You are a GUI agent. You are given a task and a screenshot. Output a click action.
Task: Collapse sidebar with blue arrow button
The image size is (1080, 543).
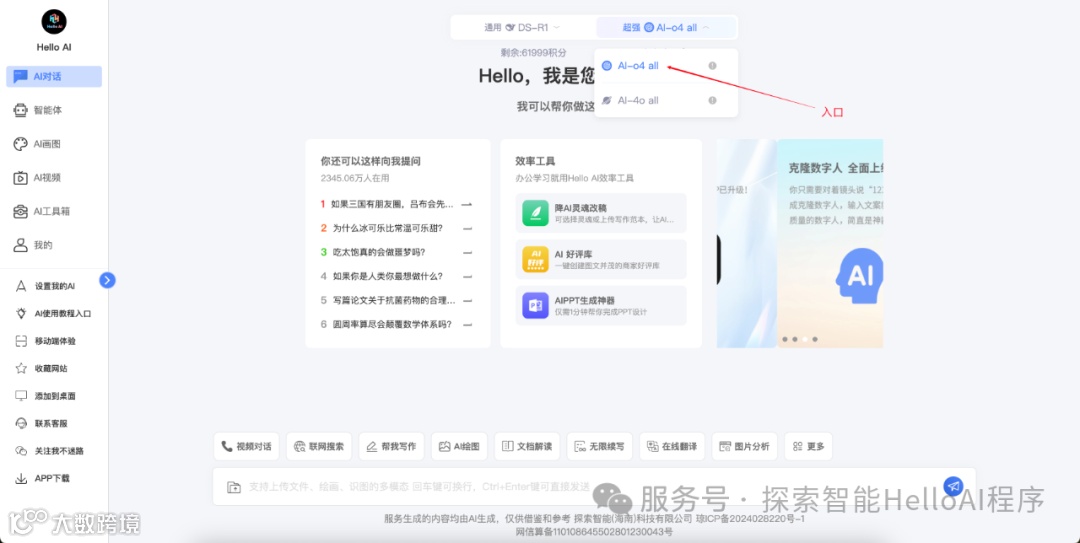(x=107, y=280)
